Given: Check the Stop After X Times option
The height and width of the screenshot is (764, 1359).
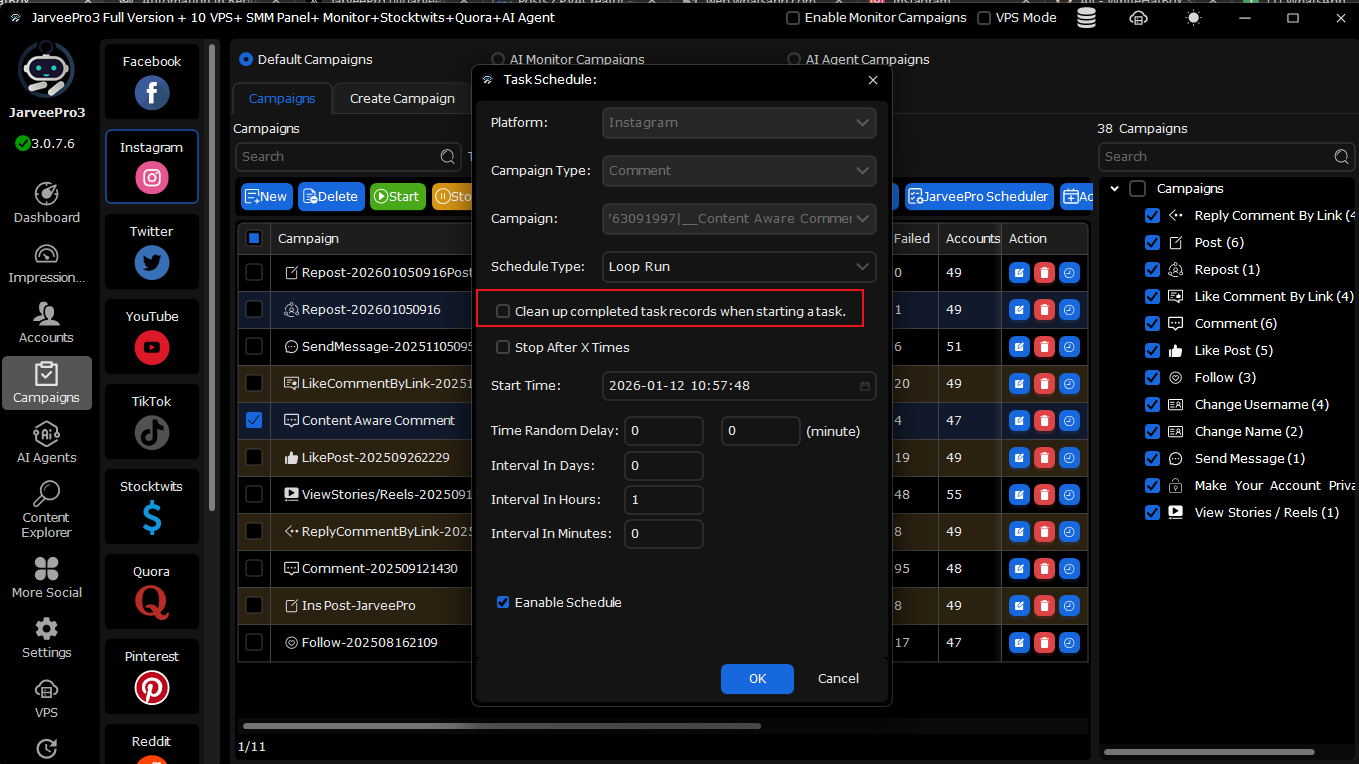Looking at the screenshot, I should [x=503, y=348].
